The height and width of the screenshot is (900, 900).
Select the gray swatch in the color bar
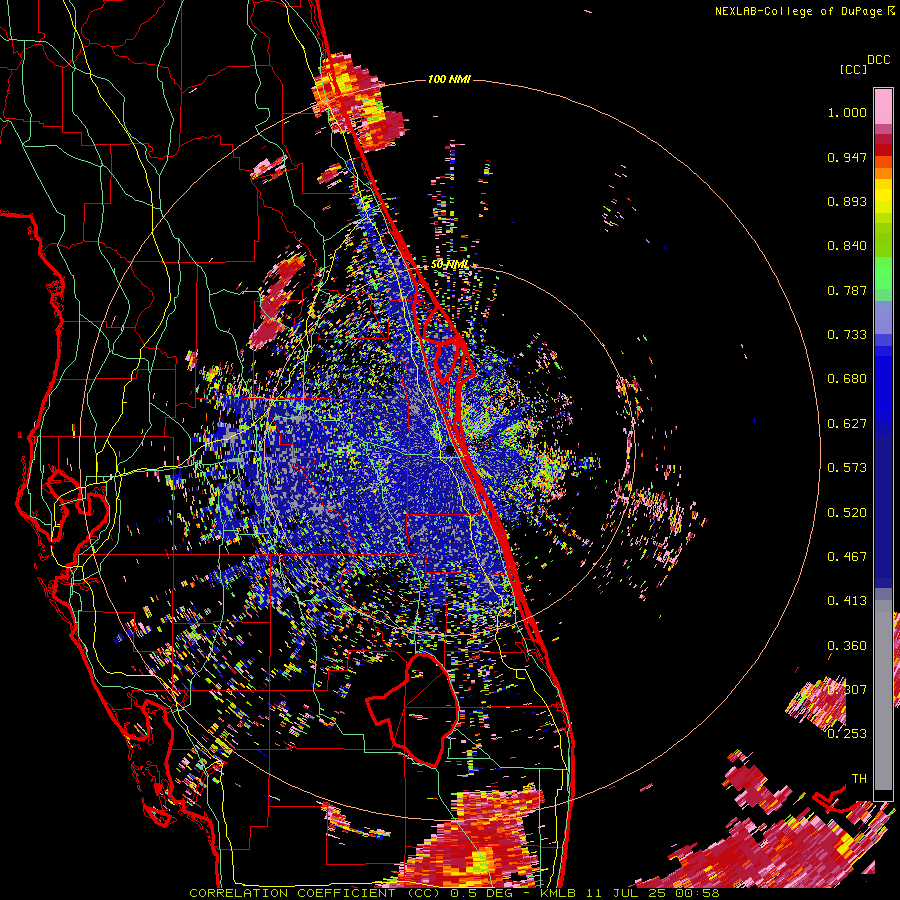pyautogui.click(x=883, y=695)
